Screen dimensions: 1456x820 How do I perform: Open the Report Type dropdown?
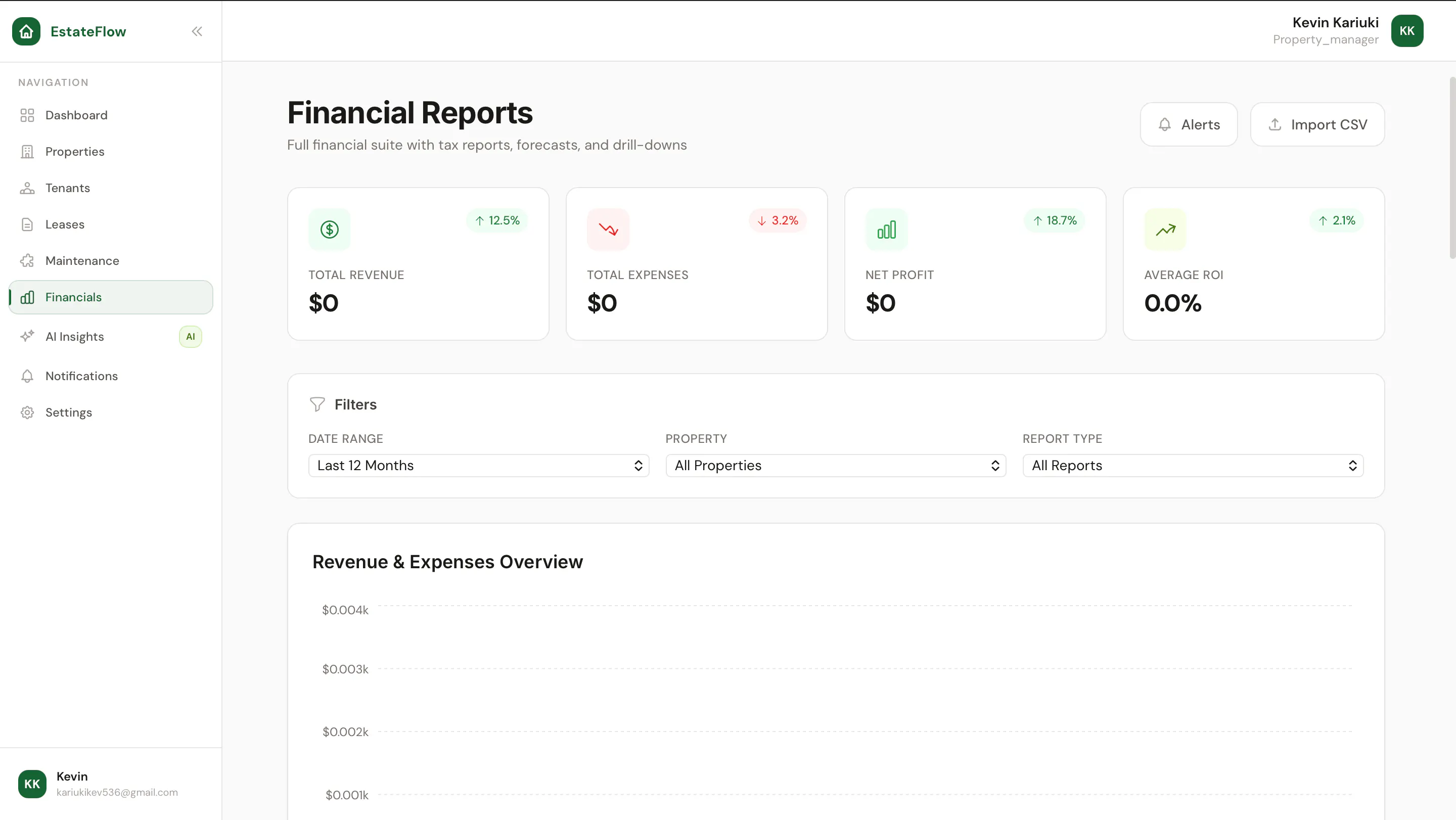1193,466
